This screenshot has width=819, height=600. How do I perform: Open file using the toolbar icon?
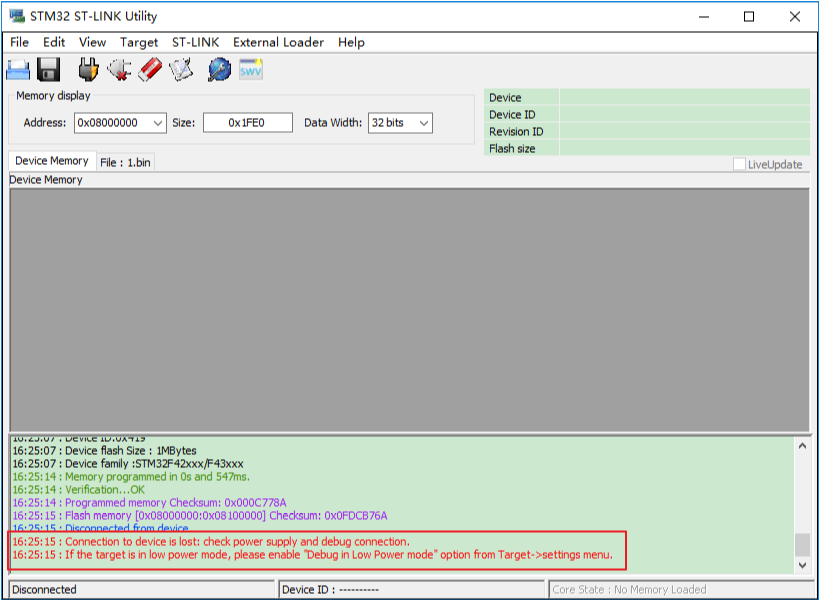pyautogui.click(x=18, y=69)
